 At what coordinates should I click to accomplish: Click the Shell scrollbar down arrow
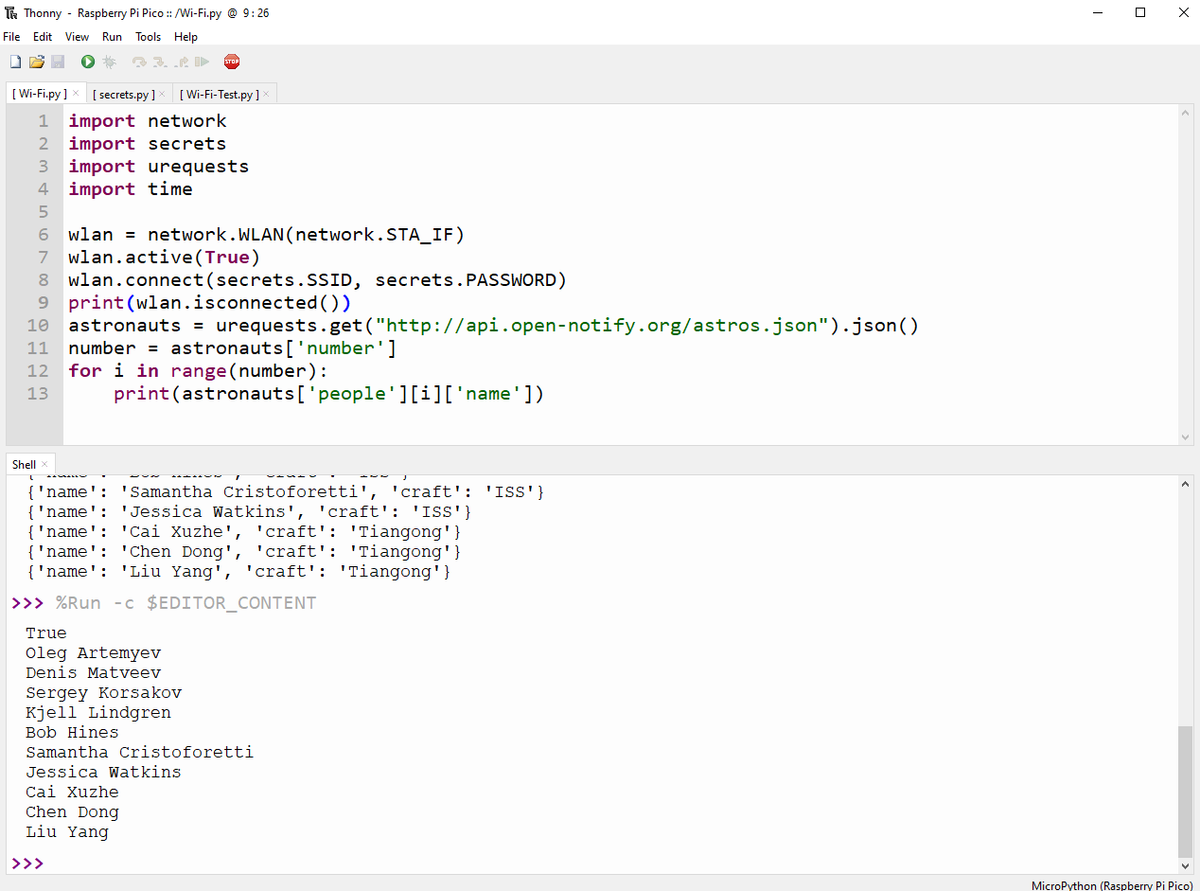[1186, 865]
